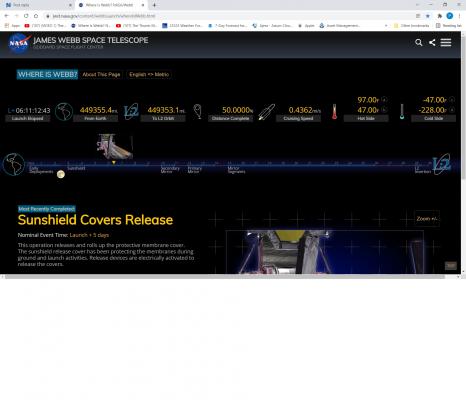Click the Zoom +/- button on the image
Viewport: 466px width, 400px height.
[x=427, y=219]
